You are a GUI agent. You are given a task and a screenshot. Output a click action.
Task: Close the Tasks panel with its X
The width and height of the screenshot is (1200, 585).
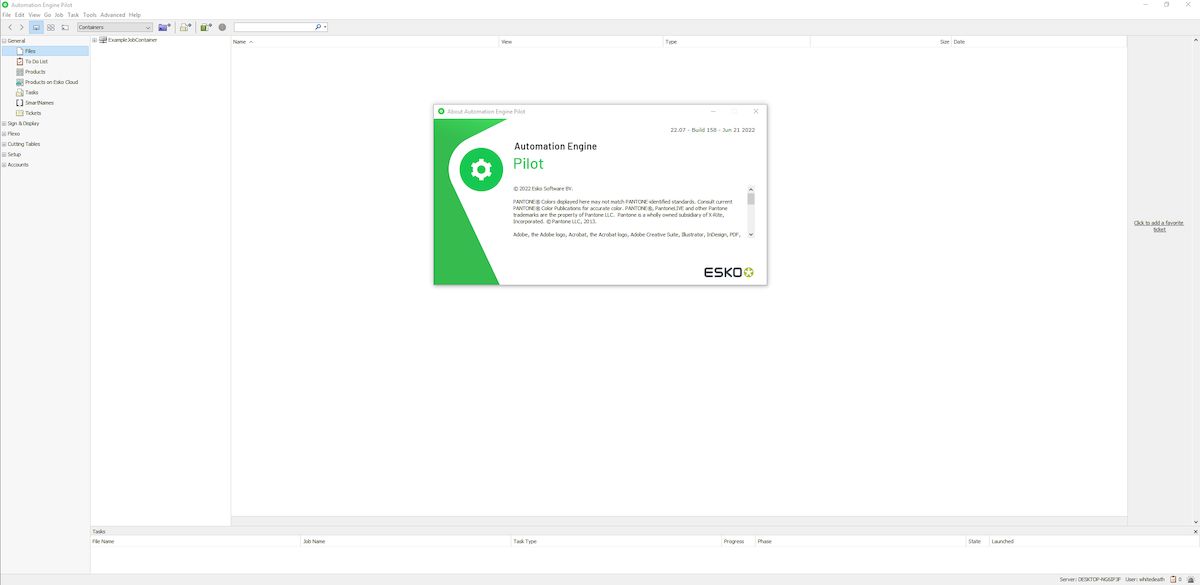[x=1195, y=532]
